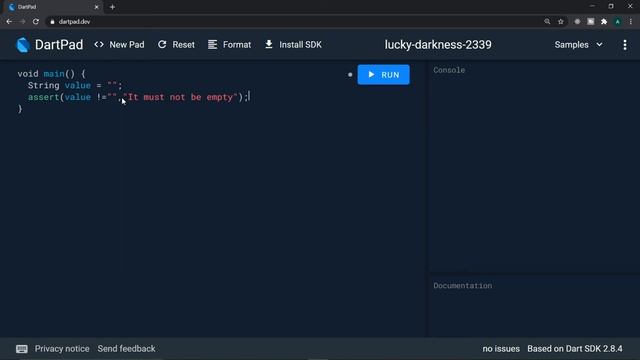Run the Dart program
The height and width of the screenshot is (360, 640).
383,75
